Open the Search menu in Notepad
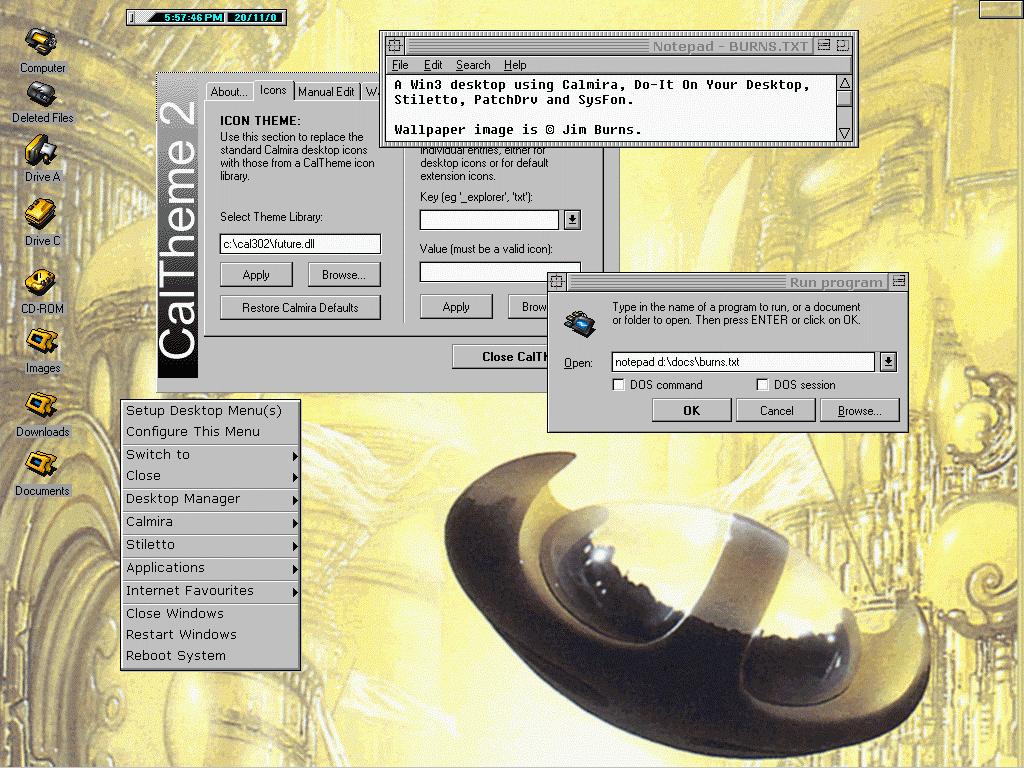This screenshot has width=1024, height=768. tap(473, 65)
